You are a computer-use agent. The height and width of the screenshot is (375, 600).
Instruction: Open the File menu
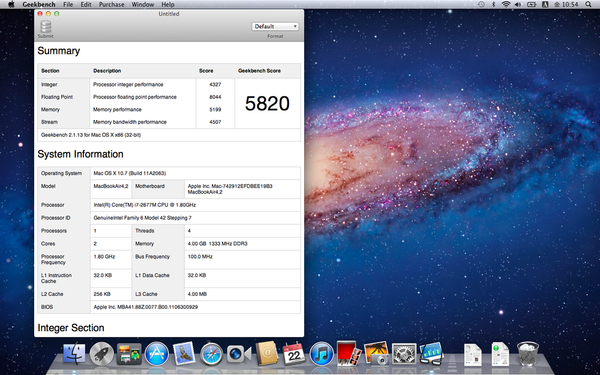click(68, 5)
